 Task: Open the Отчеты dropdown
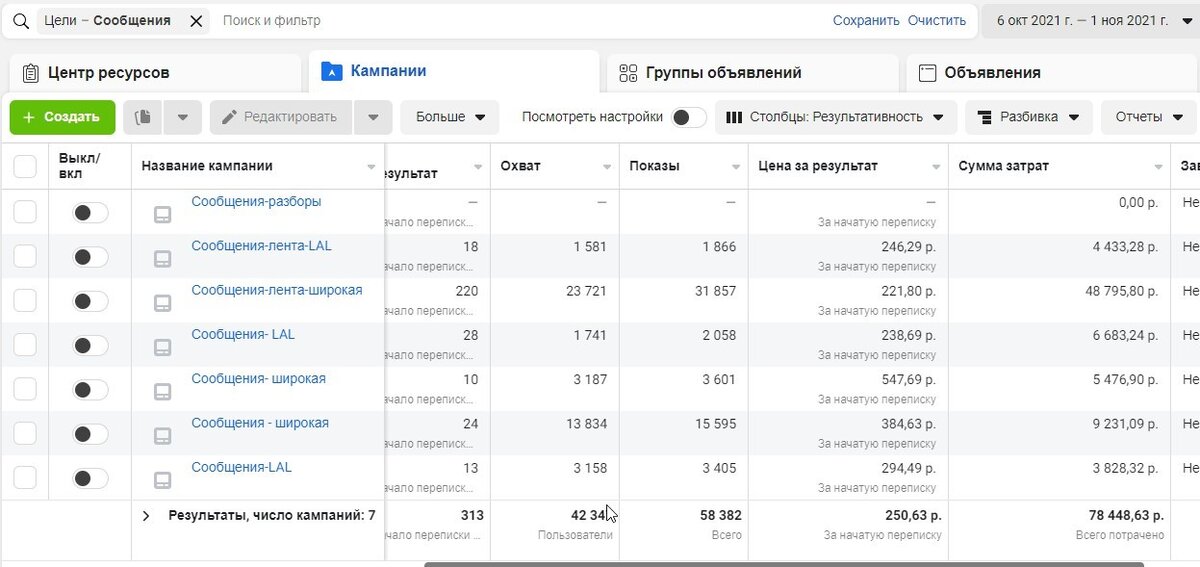coord(1150,117)
